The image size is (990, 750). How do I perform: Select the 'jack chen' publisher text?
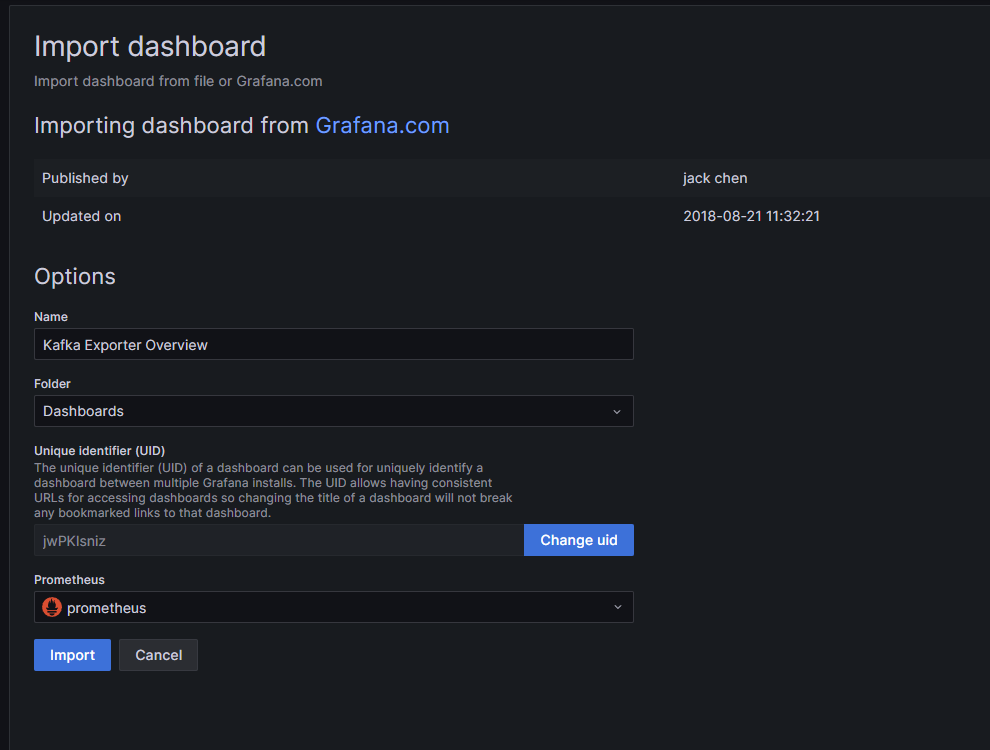(715, 178)
